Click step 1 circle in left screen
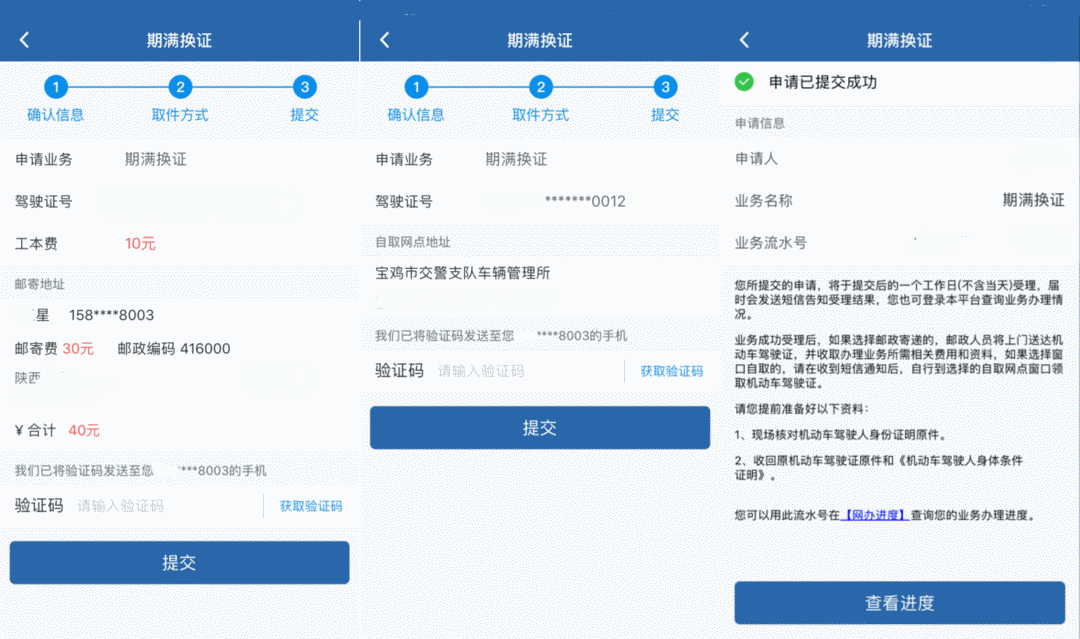 [57, 87]
